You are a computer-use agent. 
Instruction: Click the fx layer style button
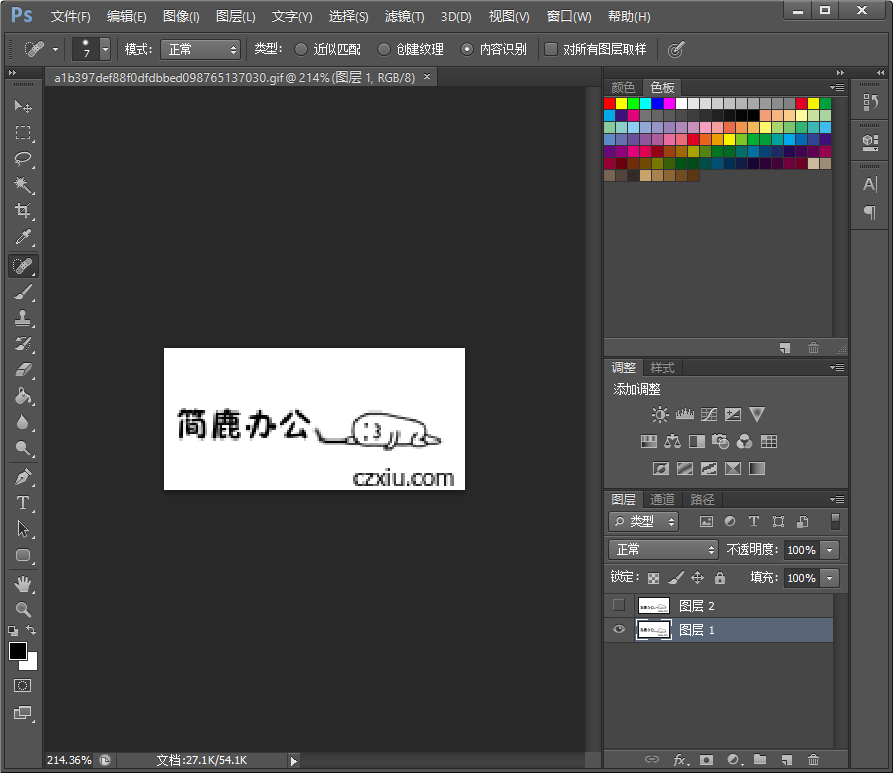coord(679,759)
